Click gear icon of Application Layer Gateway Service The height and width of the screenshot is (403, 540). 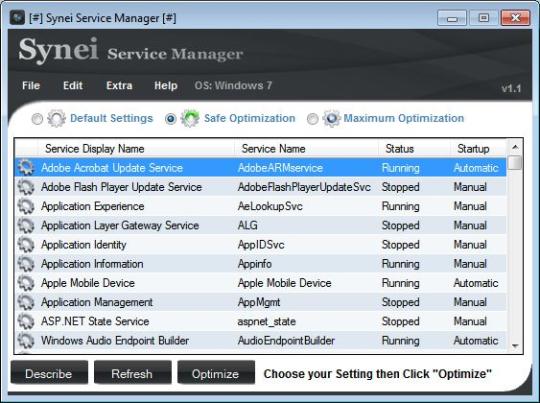(26, 226)
